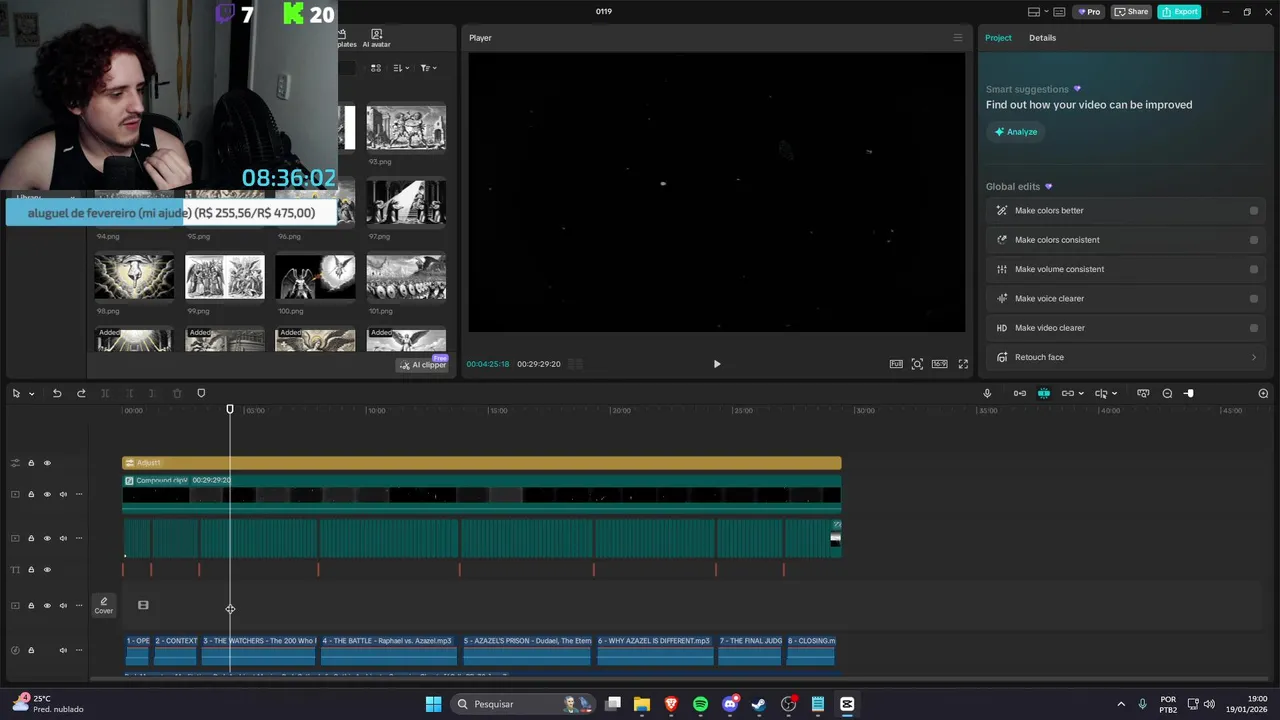Open Steam from the taskbar
The height and width of the screenshot is (720, 1280).
[759, 704]
